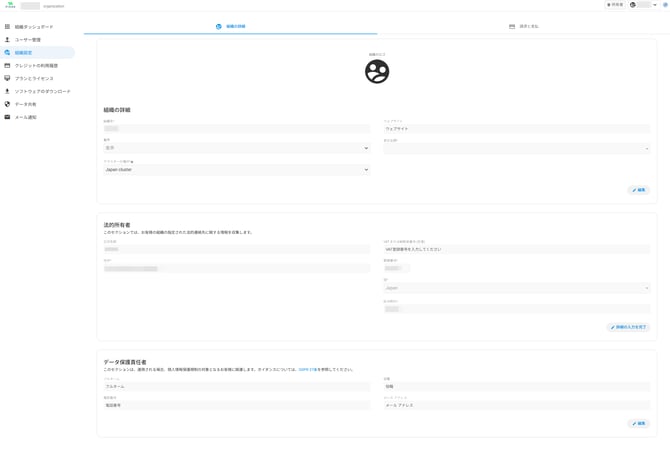Image resolution: width=670 pixels, height=450 pixels.
Task: Click 編集 button in 組織の詳細 section
Action: click(638, 190)
